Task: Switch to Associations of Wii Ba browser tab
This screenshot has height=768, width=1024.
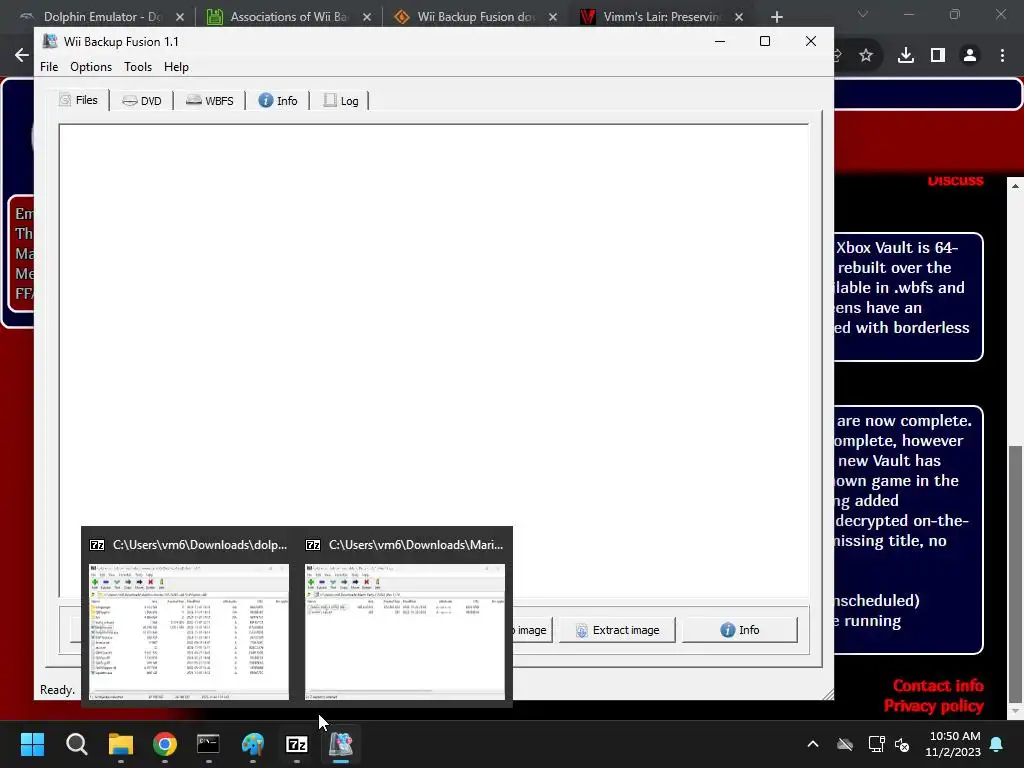Action: (x=287, y=17)
